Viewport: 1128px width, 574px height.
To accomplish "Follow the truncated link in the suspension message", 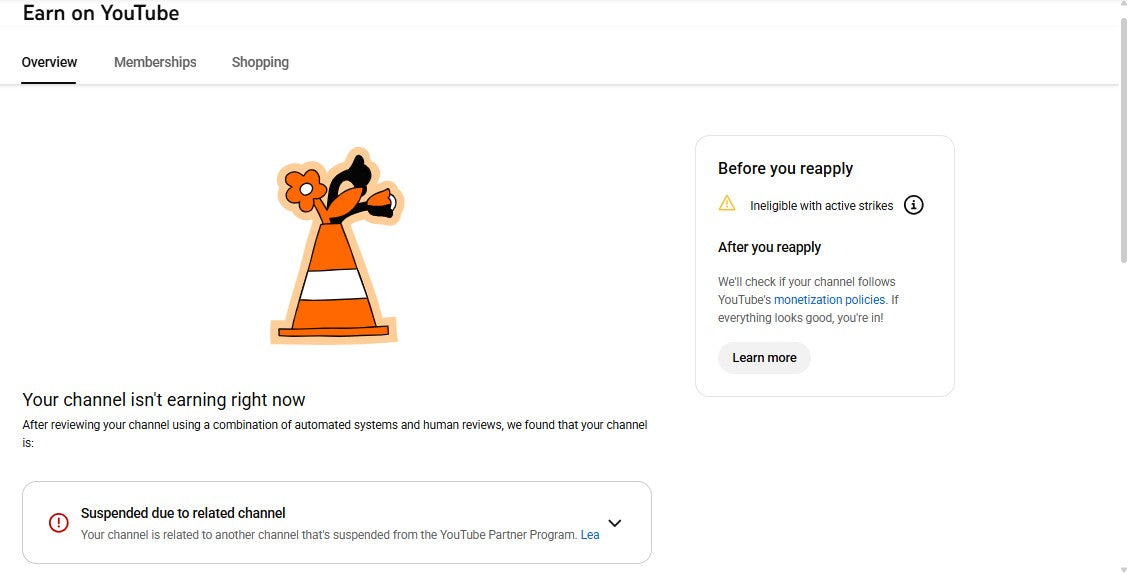I will click(590, 535).
